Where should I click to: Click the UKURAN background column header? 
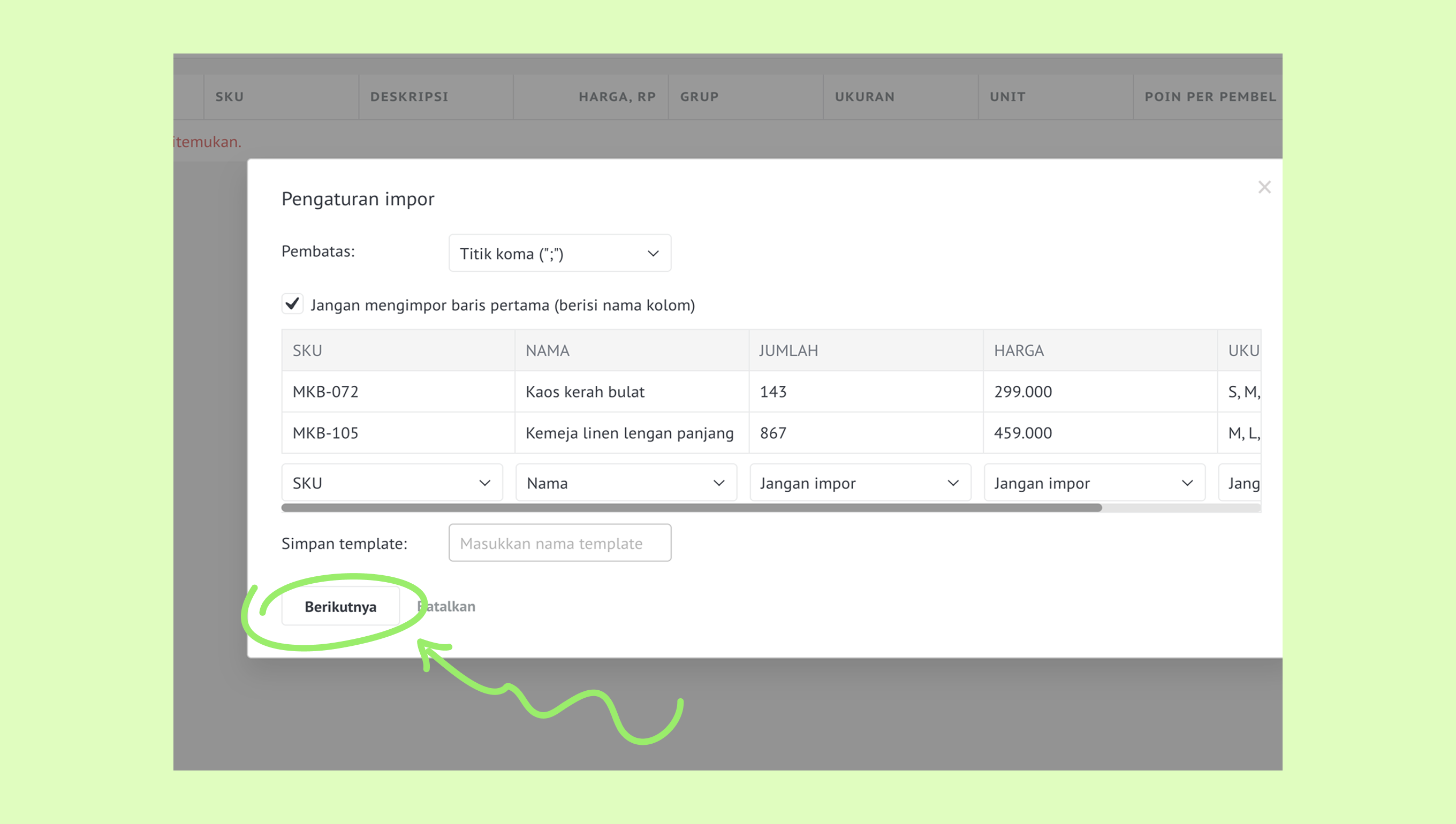(901, 97)
